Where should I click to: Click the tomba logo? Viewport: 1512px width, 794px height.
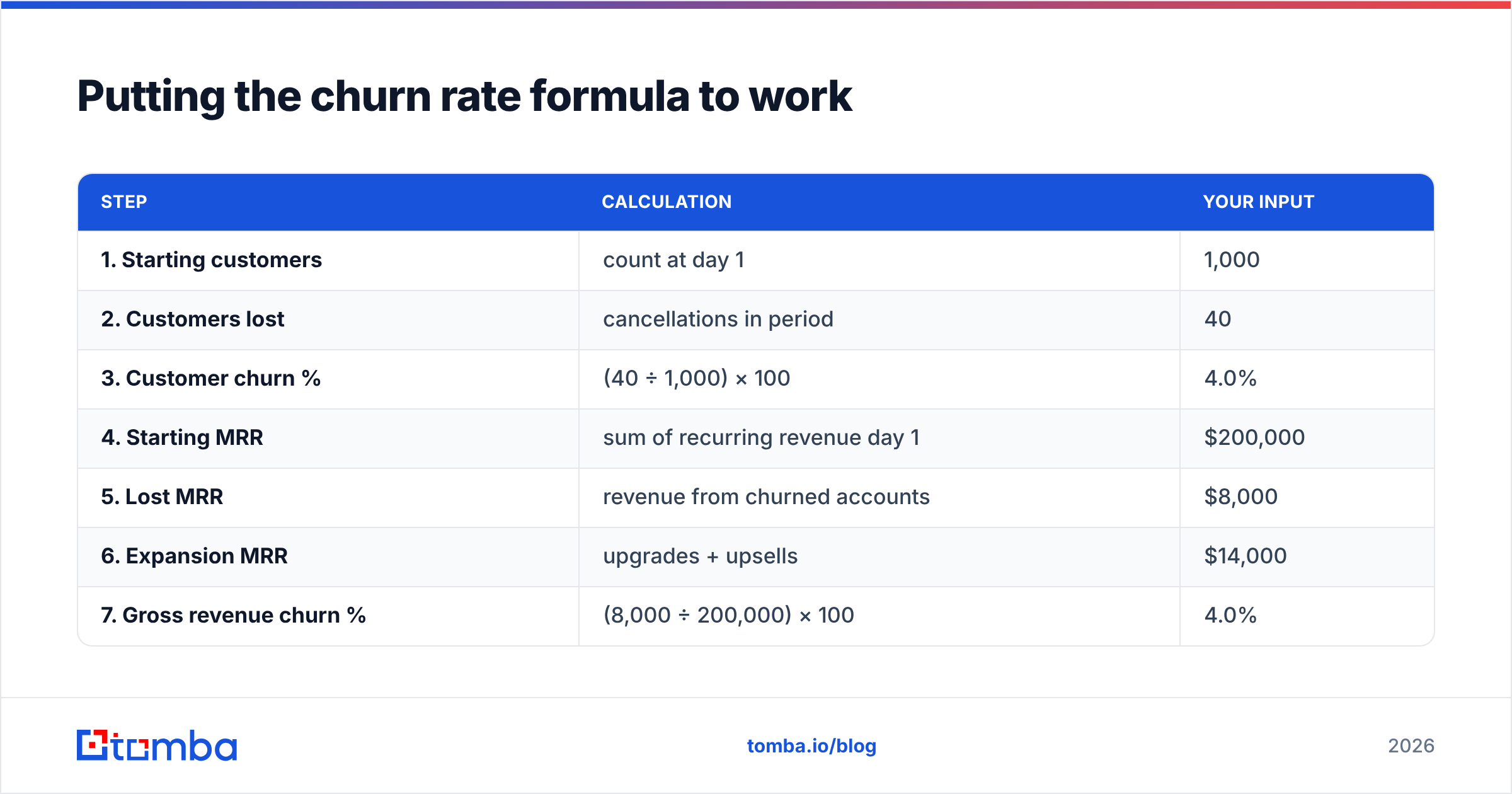pyautogui.click(x=157, y=745)
